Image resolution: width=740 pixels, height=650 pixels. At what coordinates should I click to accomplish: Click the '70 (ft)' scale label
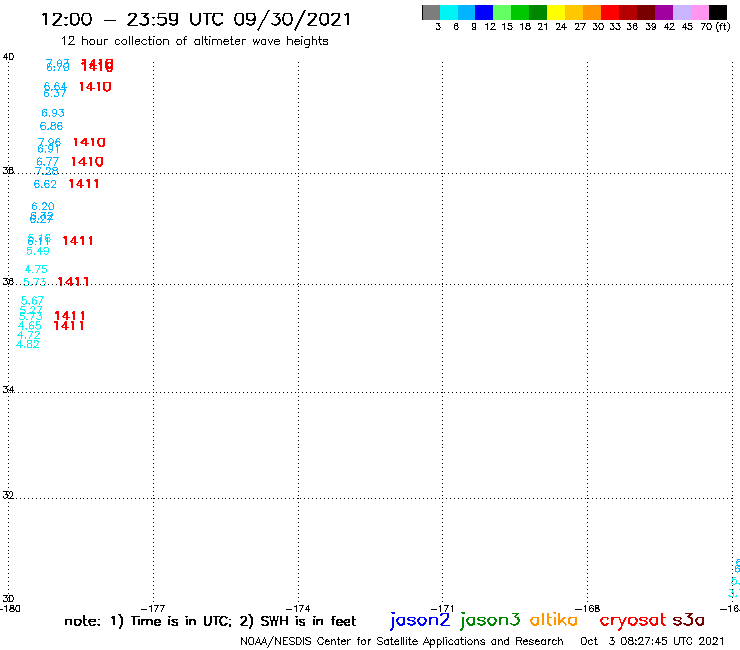click(x=715, y=27)
